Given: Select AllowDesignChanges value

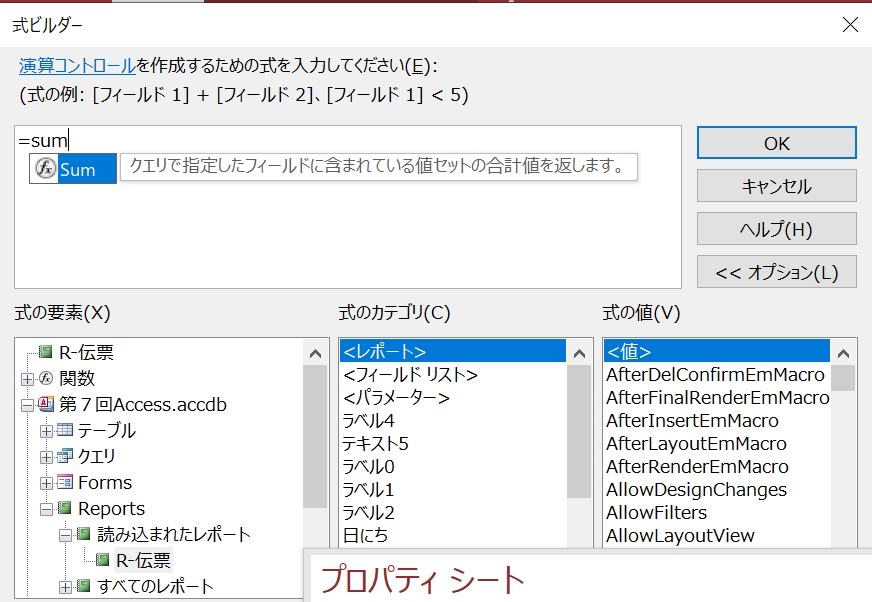Looking at the screenshot, I should coord(717,489).
